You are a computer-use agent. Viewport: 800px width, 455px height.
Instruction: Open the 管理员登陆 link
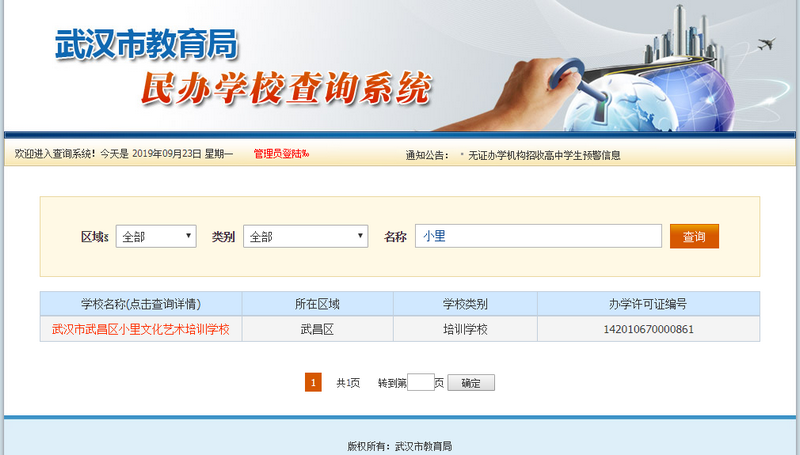coord(281,154)
